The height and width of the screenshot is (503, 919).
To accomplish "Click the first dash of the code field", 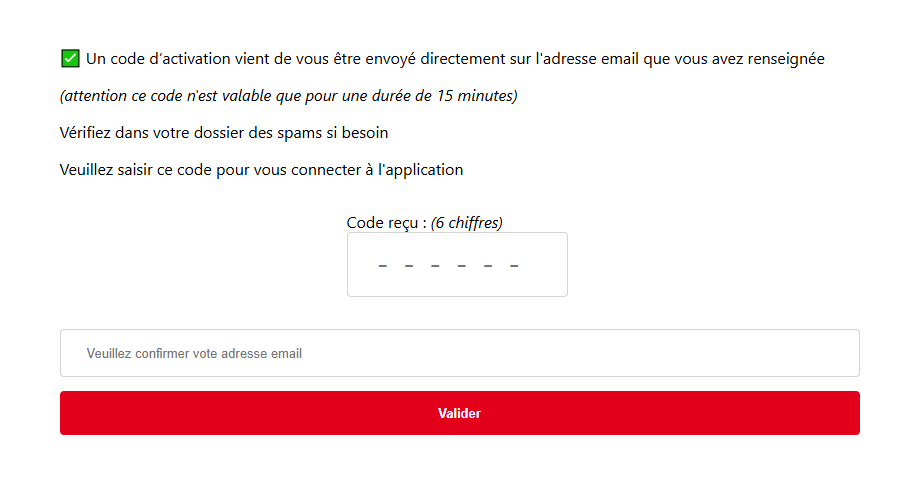I will pos(383,266).
